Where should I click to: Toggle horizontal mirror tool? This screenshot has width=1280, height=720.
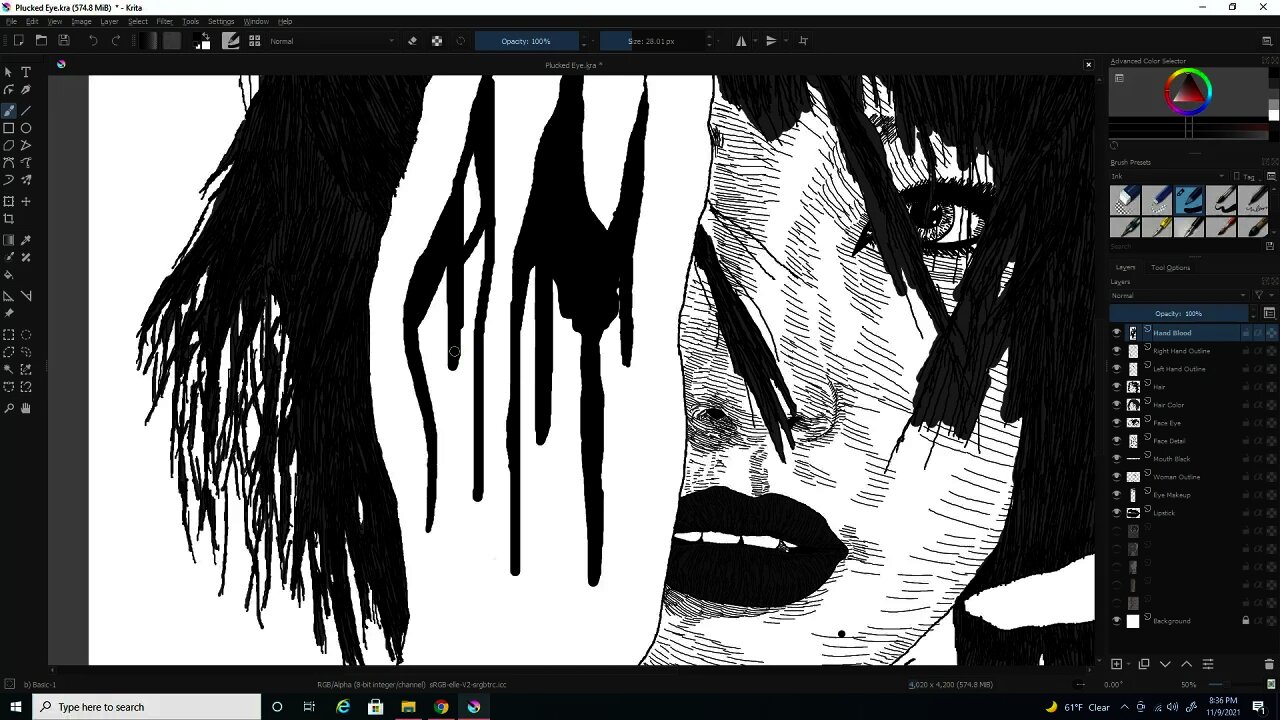tap(741, 41)
